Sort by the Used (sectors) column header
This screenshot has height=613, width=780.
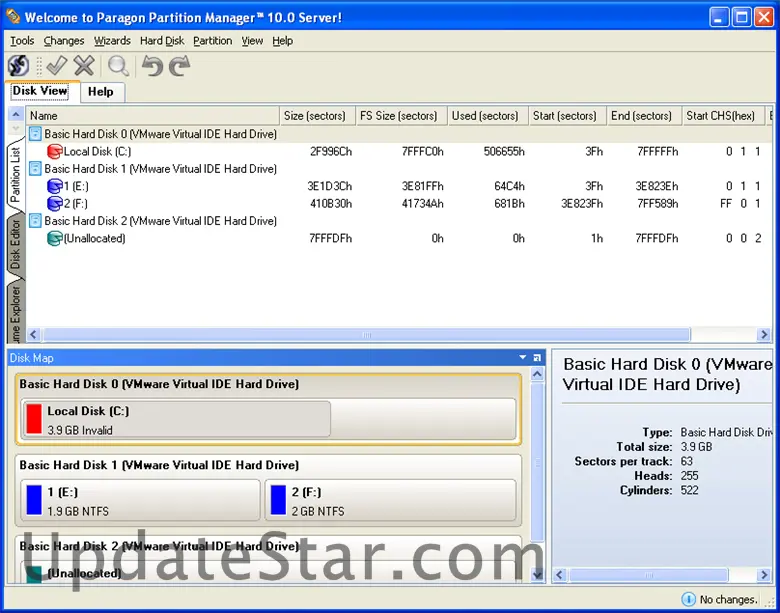[x=488, y=115]
